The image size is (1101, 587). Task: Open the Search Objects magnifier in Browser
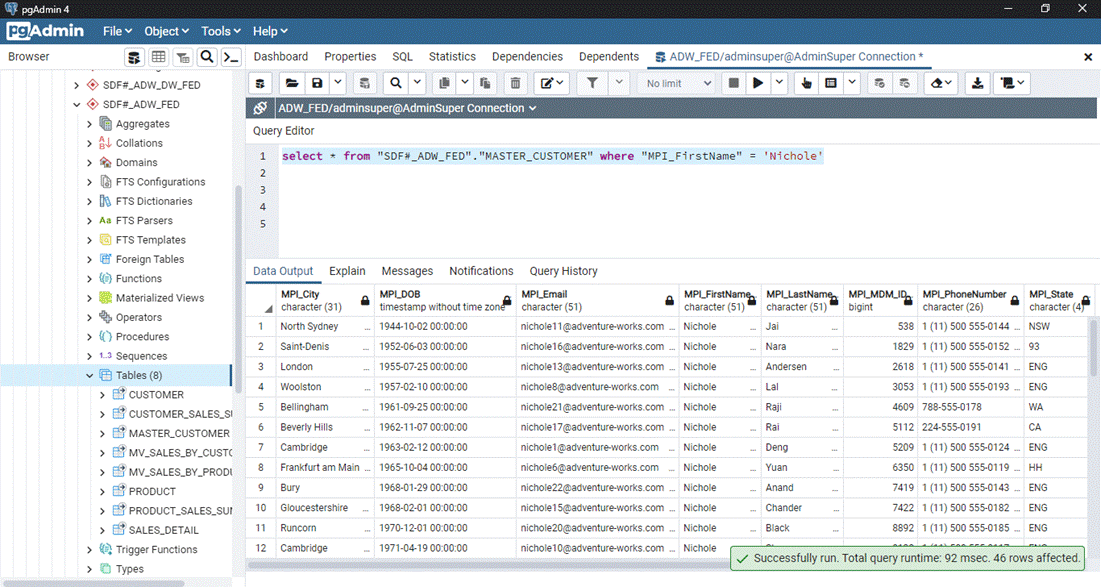point(207,57)
